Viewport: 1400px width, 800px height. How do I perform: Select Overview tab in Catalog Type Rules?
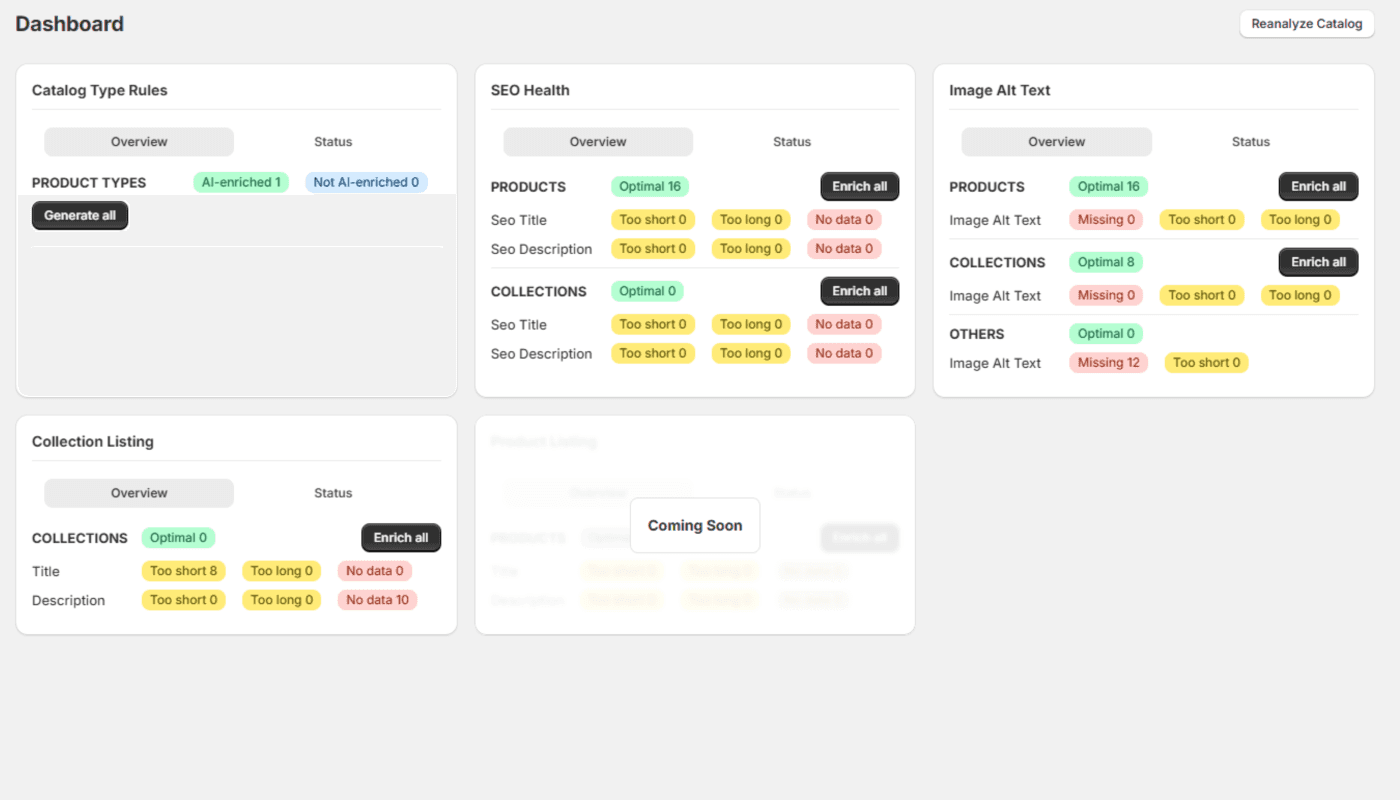[x=139, y=142]
